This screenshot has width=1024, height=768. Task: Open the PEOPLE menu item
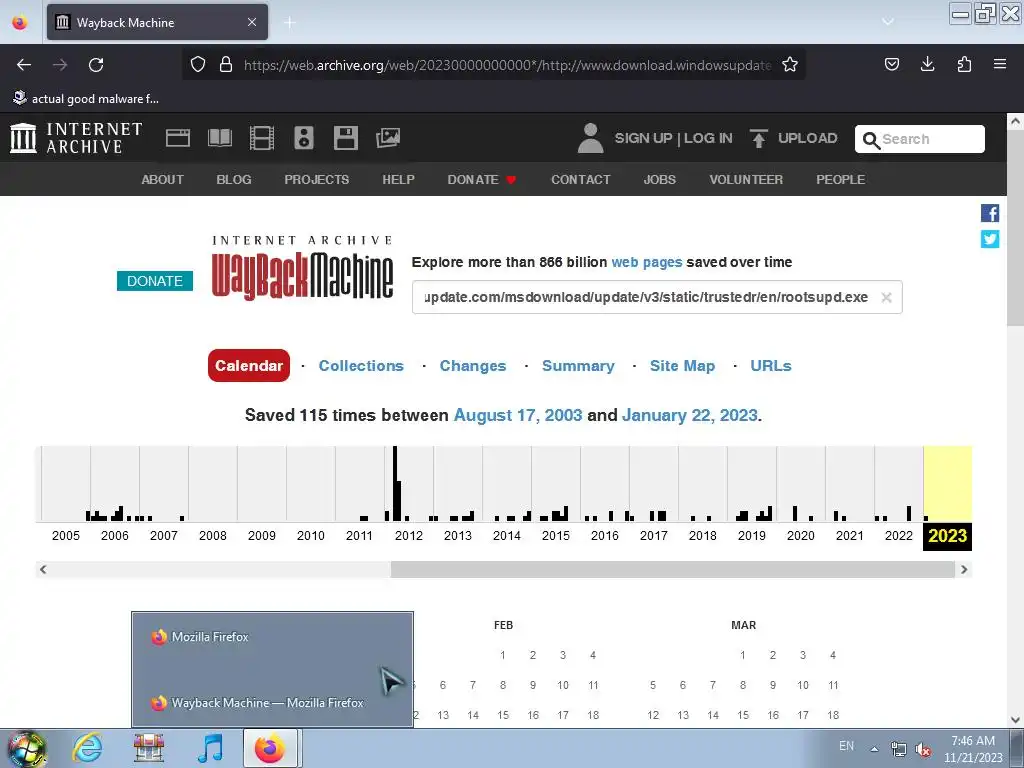pyautogui.click(x=840, y=180)
